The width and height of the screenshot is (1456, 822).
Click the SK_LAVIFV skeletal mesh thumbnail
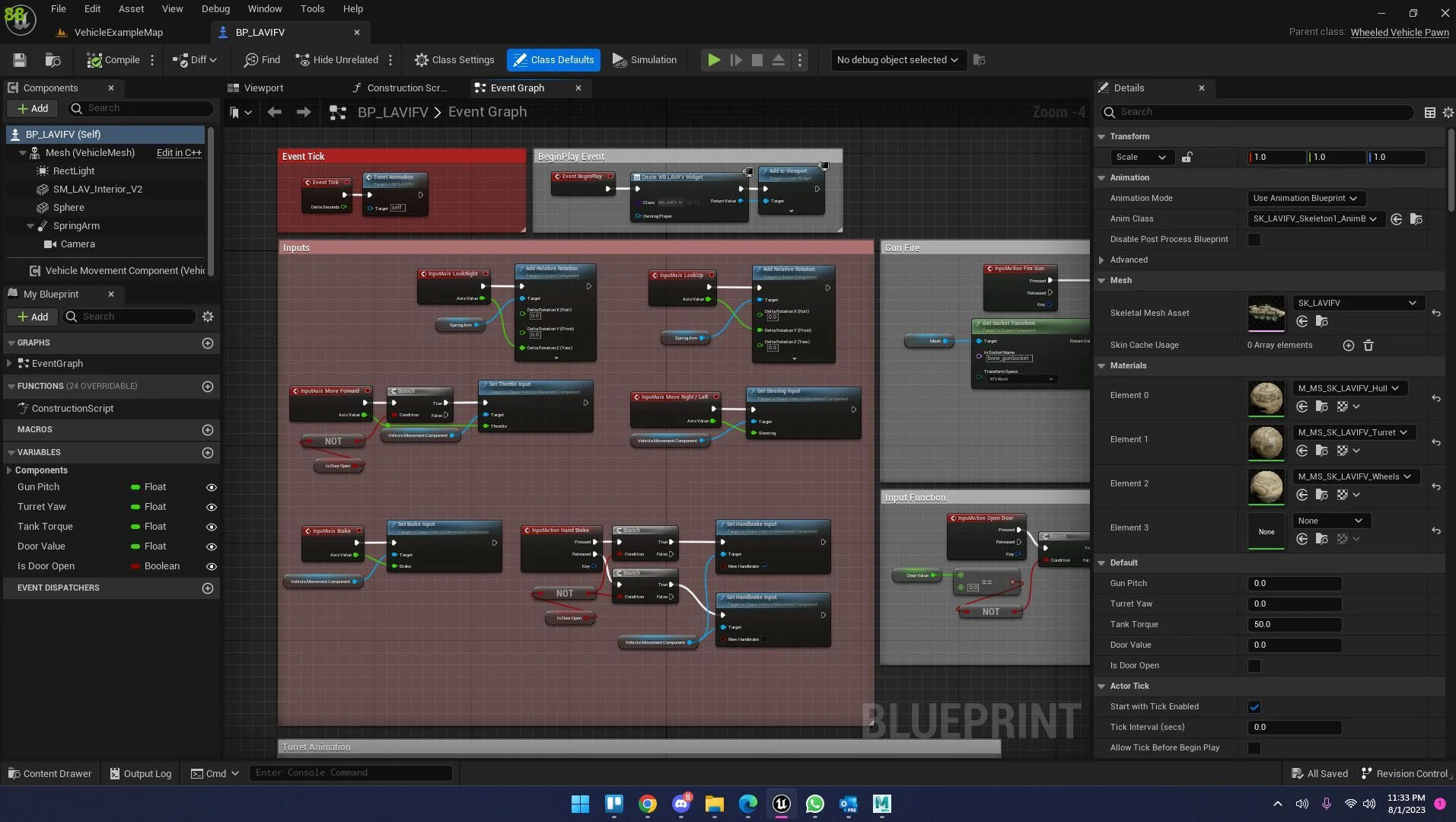pos(1266,313)
